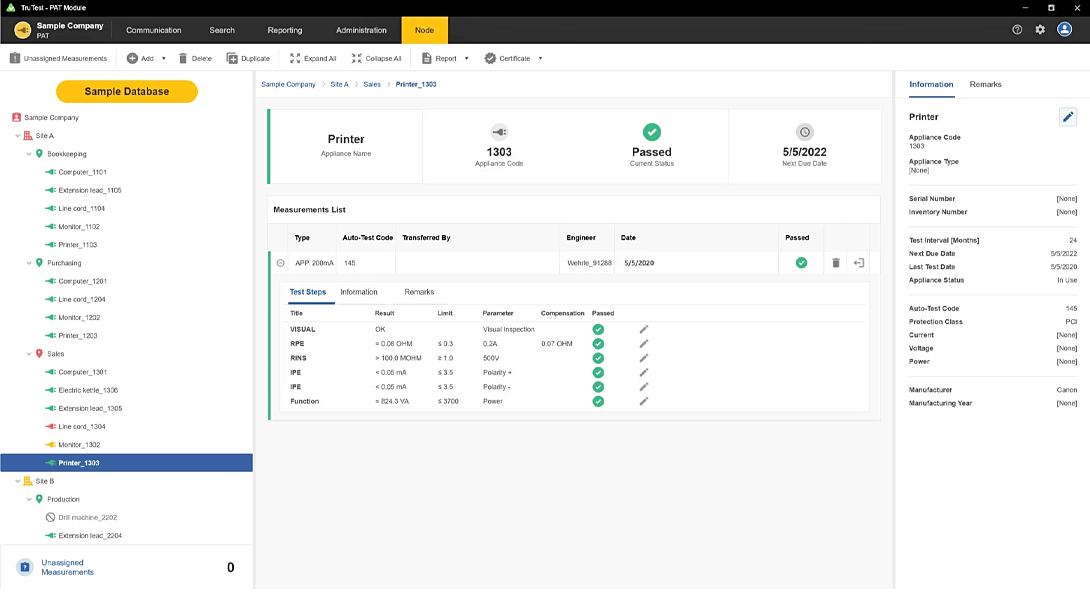Select Monitor_1102 in tree
Image resolution: width=1090 pixels, height=600 pixels.
(x=79, y=227)
